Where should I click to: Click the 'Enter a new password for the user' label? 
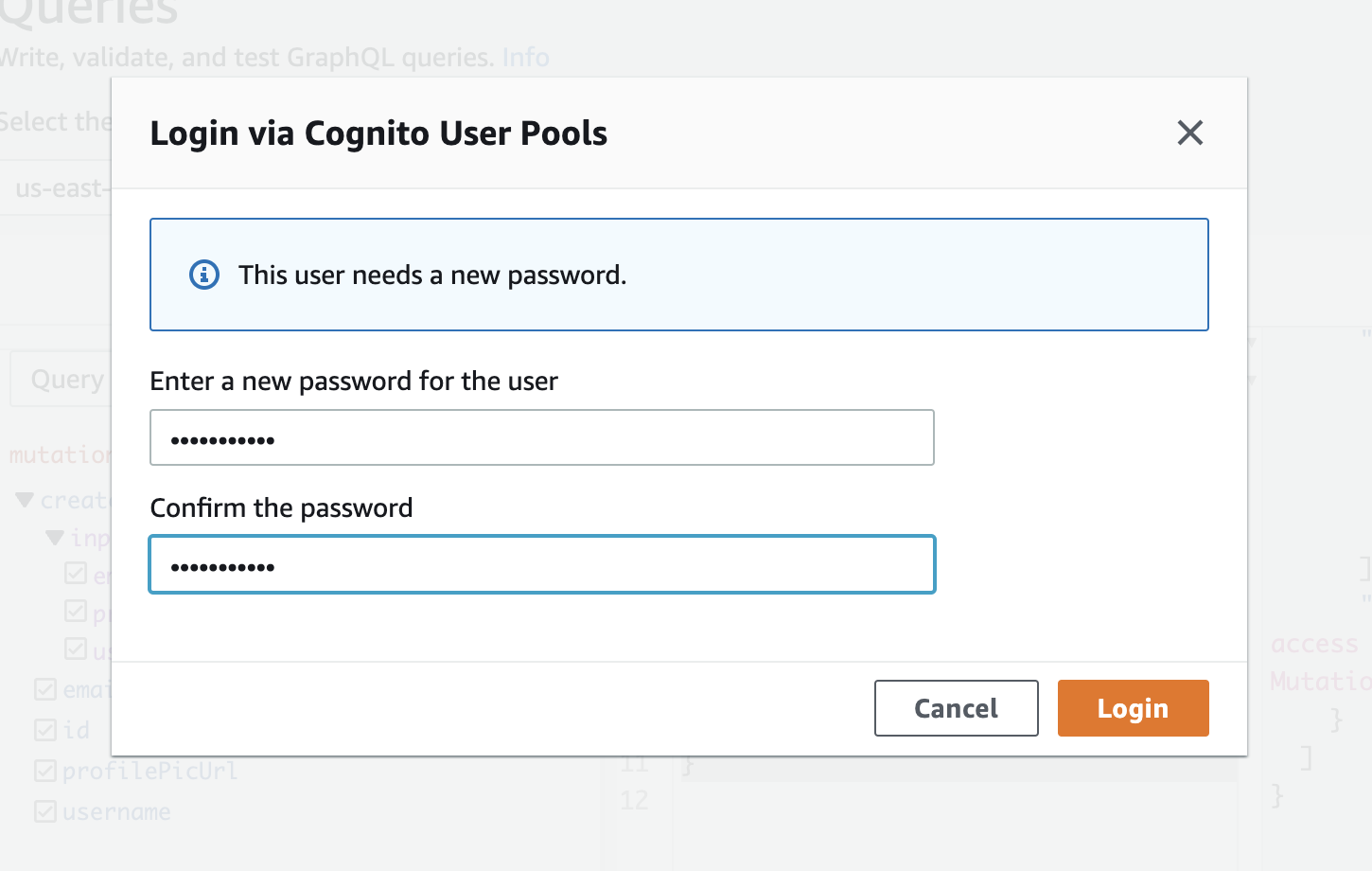coord(354,382)
